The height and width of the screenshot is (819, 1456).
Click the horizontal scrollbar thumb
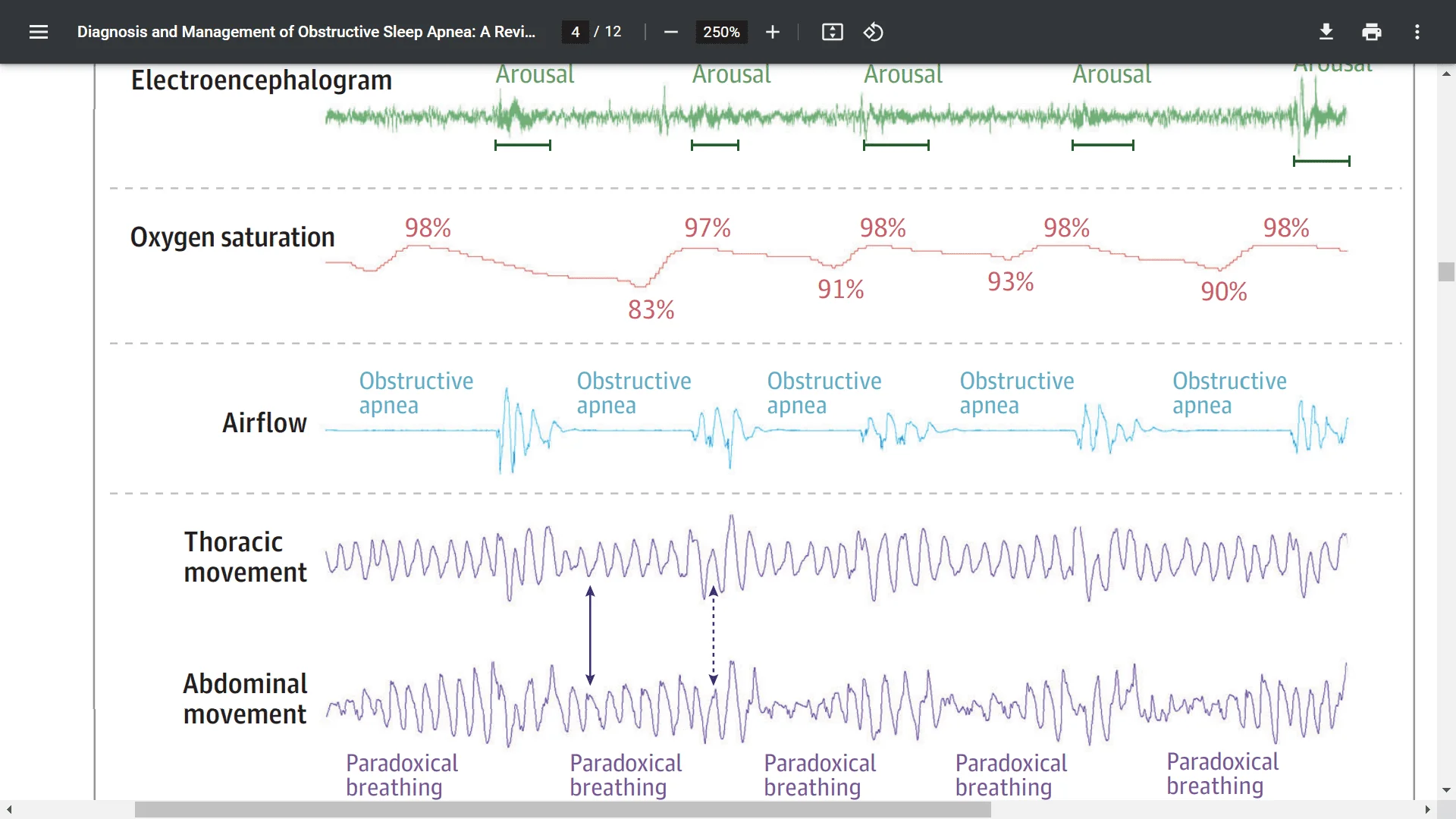(x=563, y=810)
